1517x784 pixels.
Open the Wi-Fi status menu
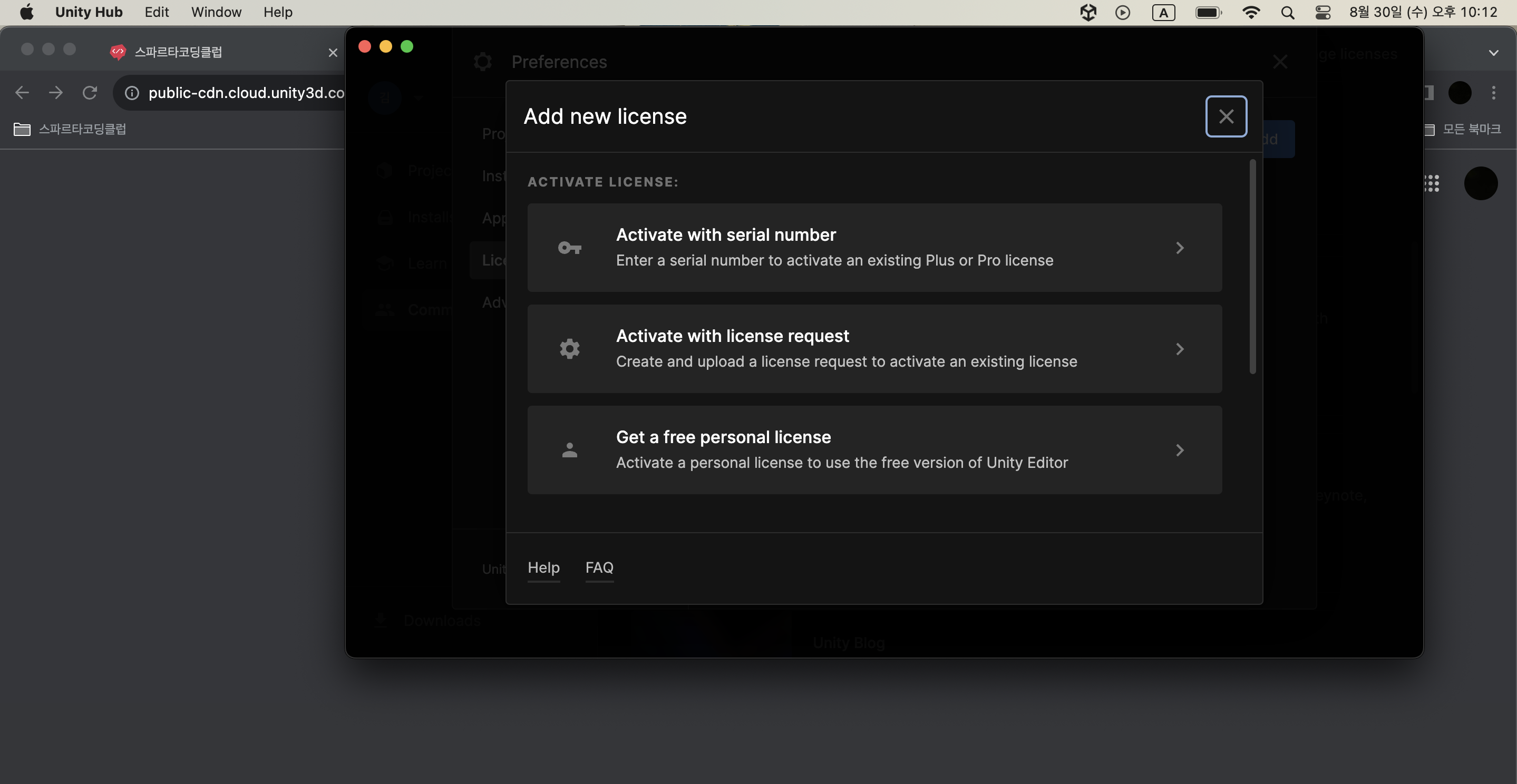pyautogui.click(x=1251, y=12)
